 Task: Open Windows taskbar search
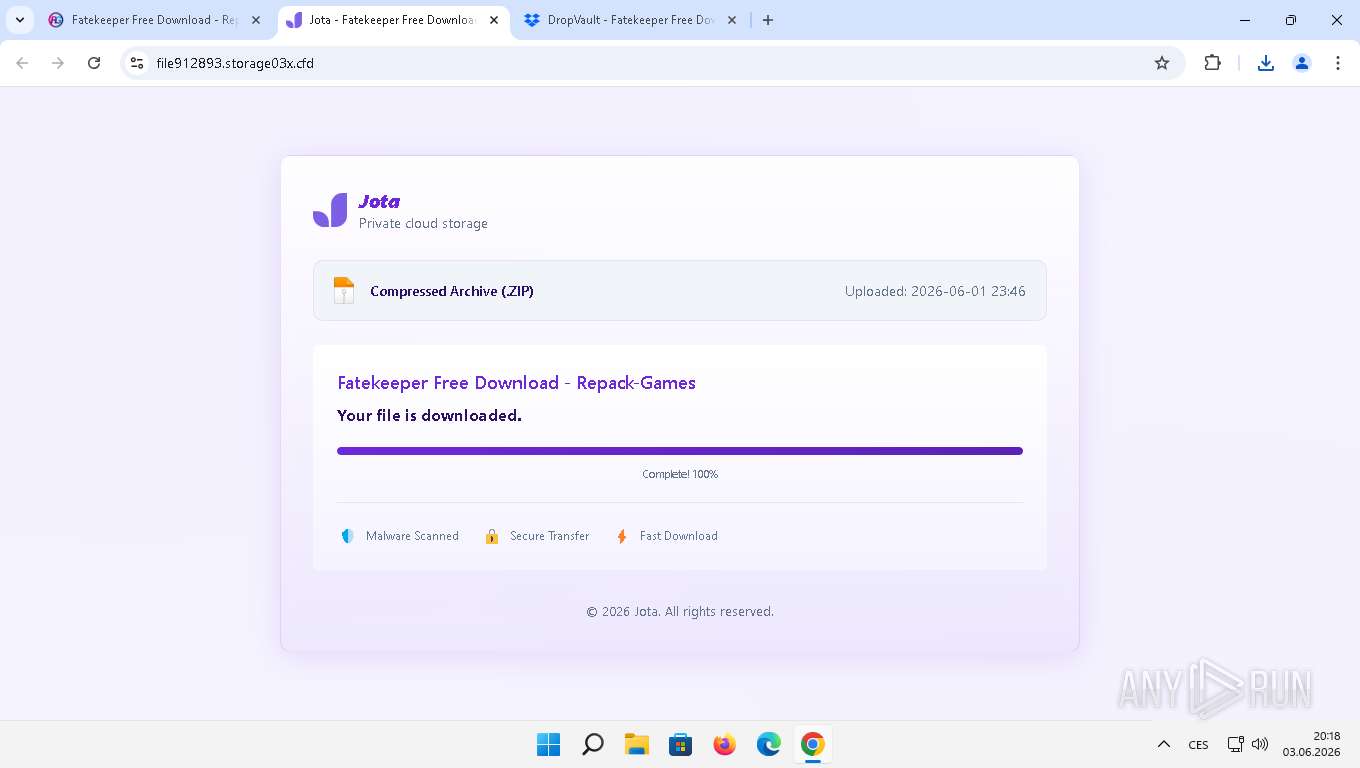coord(593,744)
